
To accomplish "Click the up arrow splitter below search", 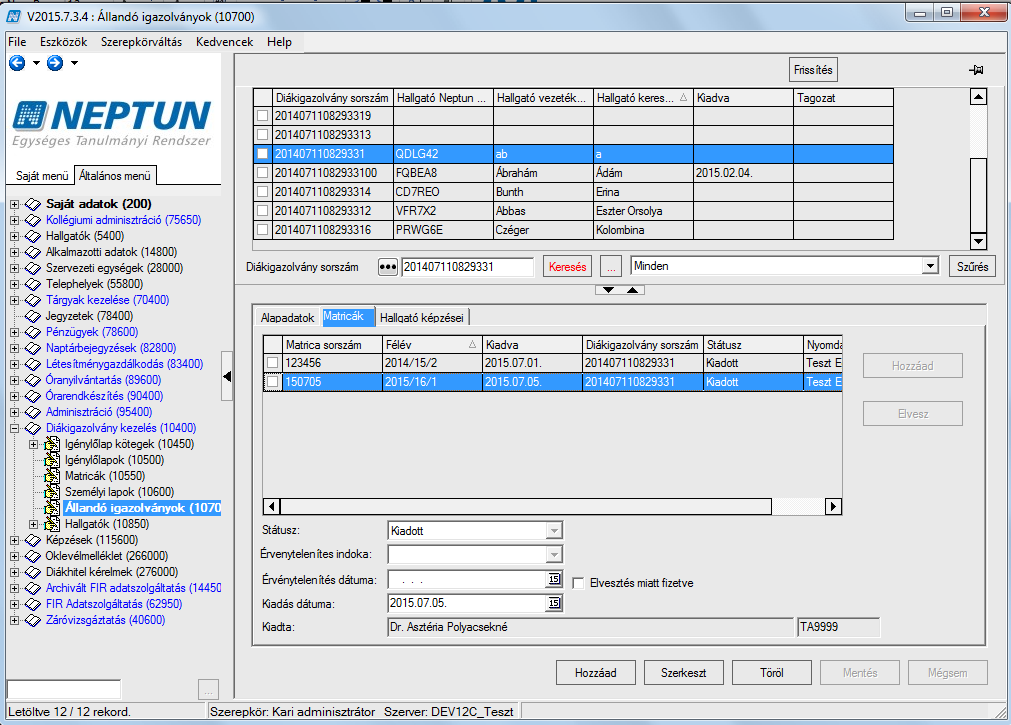I will pos(633,290).
